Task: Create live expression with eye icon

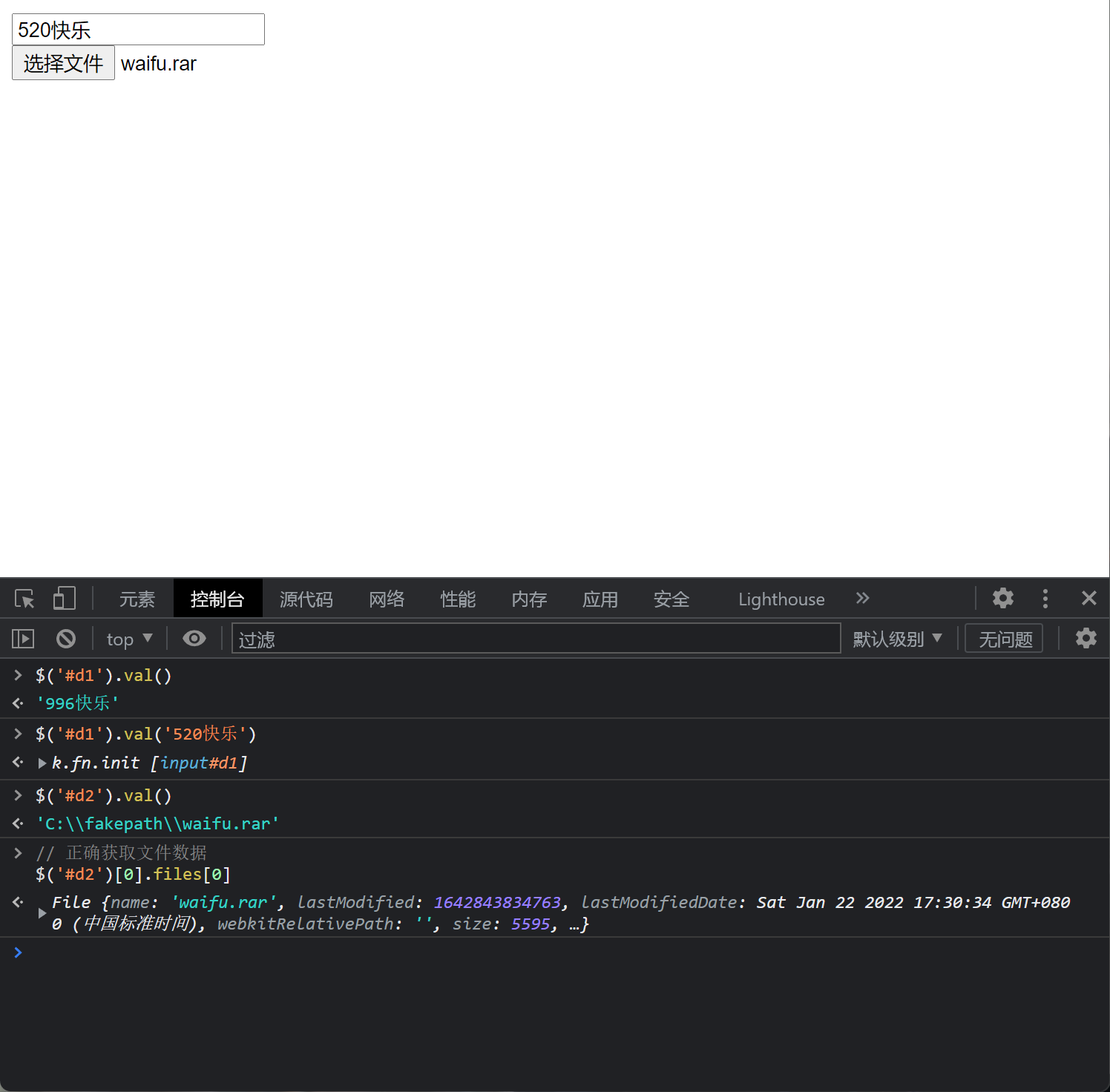Action: (x=194, y=638)
